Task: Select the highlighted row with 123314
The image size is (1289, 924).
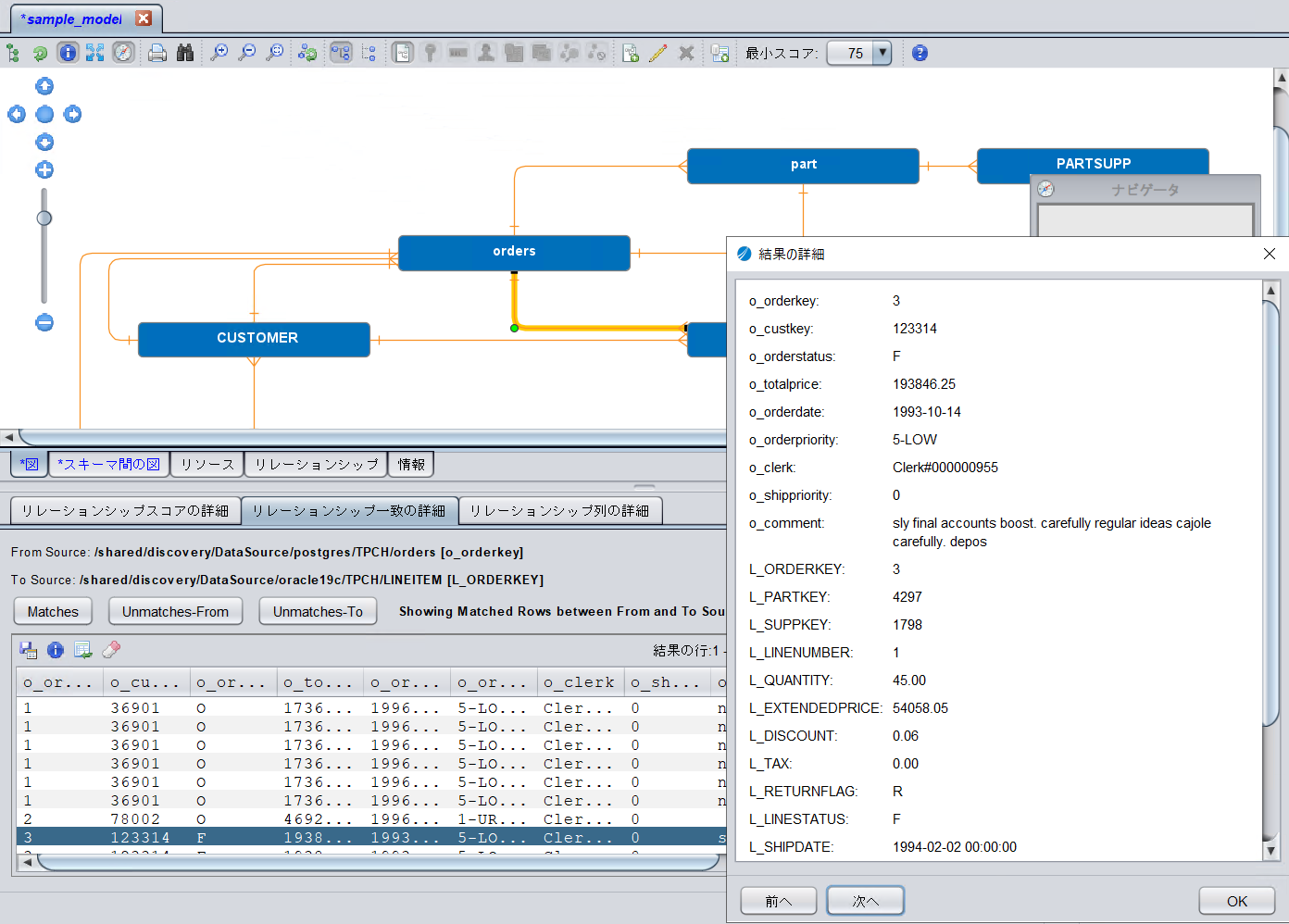Action: [370, 837]
